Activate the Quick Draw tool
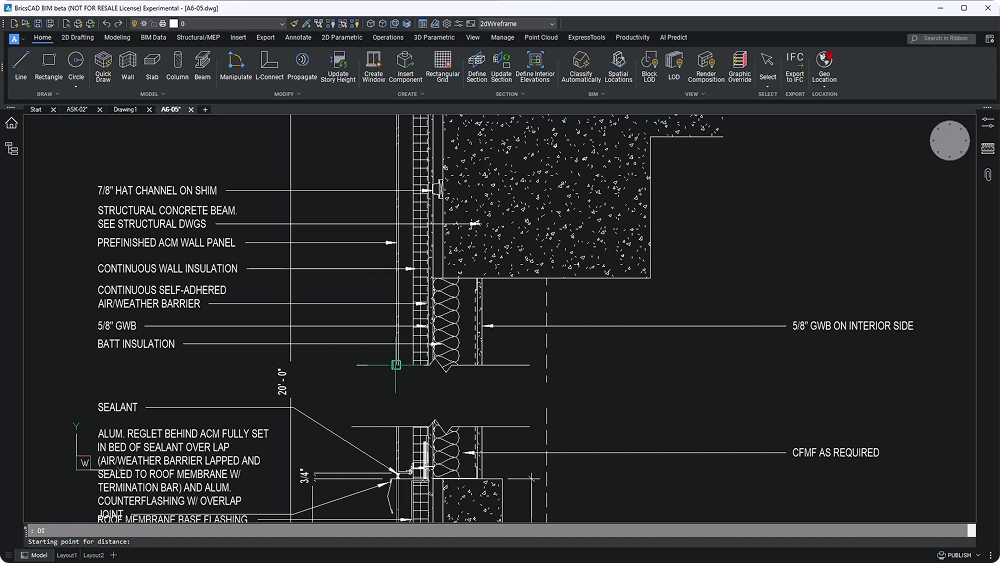Image resolution: width=1000 pixels, height=563 pixels. click(103, 66)
